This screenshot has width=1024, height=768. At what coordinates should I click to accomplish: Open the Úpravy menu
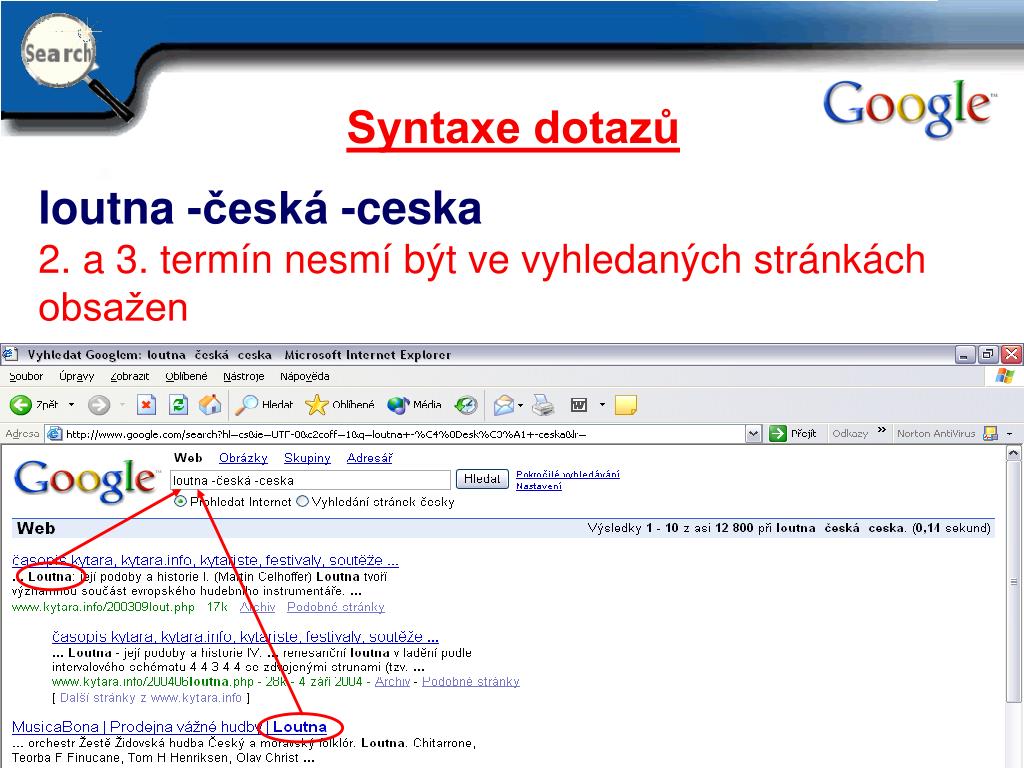[76, 376]
